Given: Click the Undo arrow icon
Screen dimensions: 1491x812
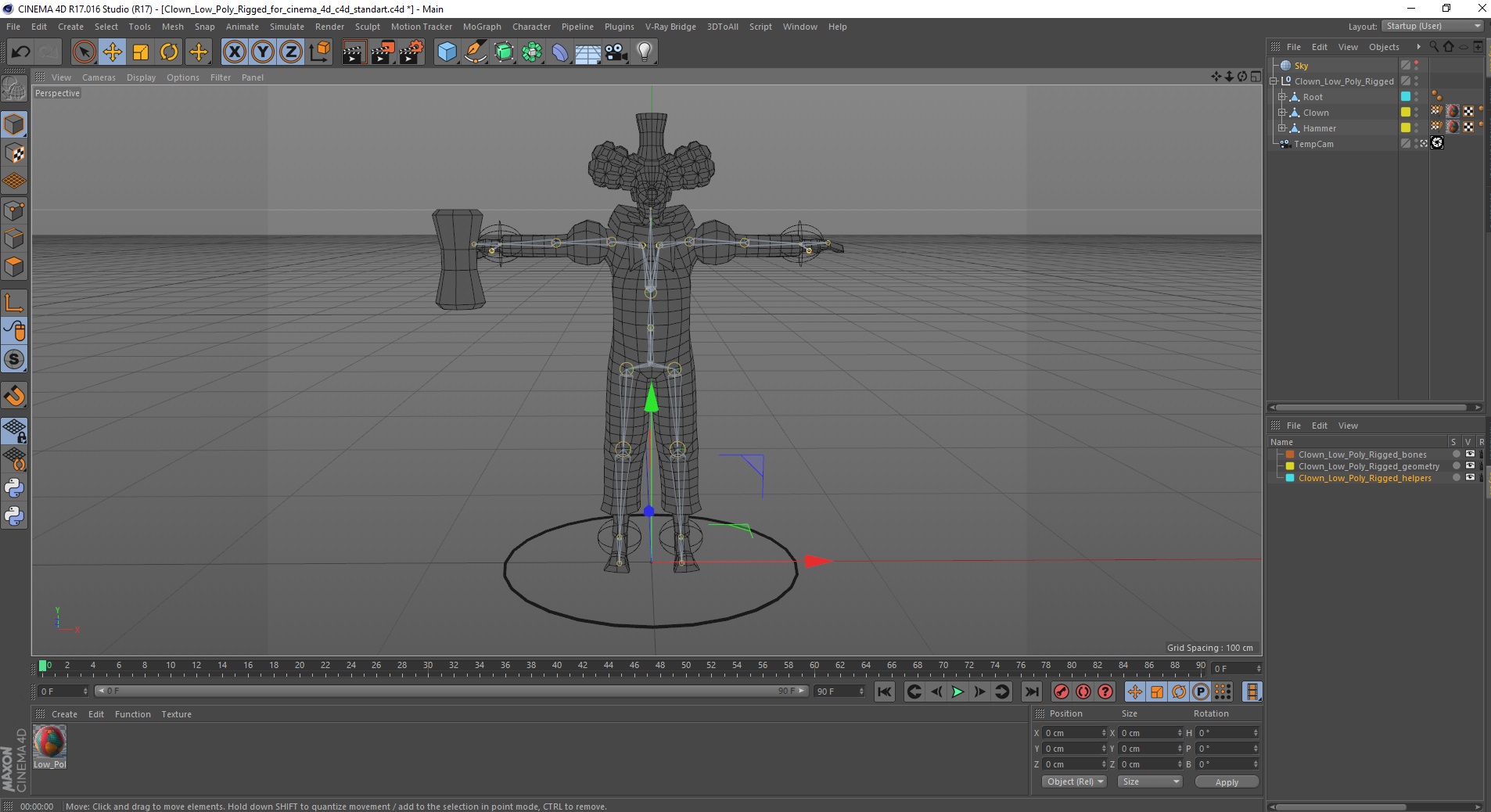Looking at the screenshot, I should [x=20, y=52].
